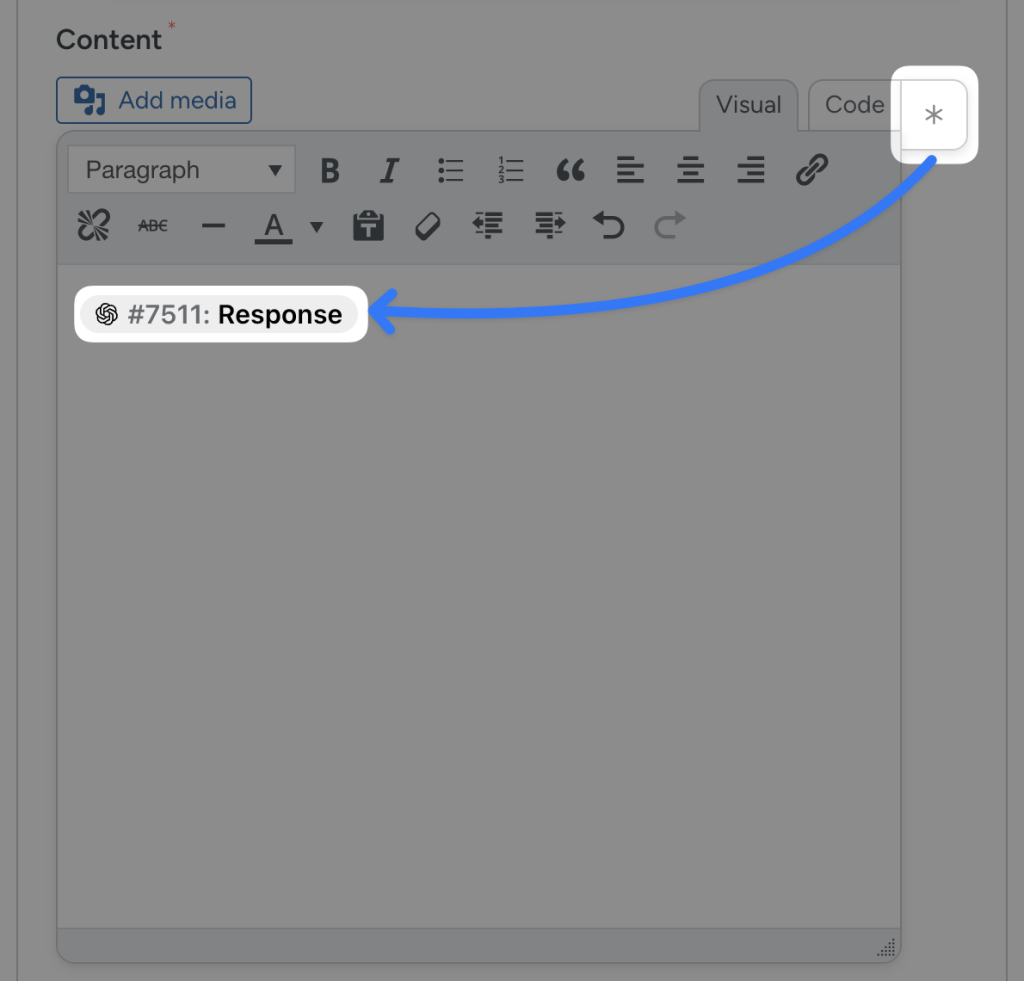Toggle the numbered list
This screenshot has height=981, width=1024.
[x=510, y=170]
